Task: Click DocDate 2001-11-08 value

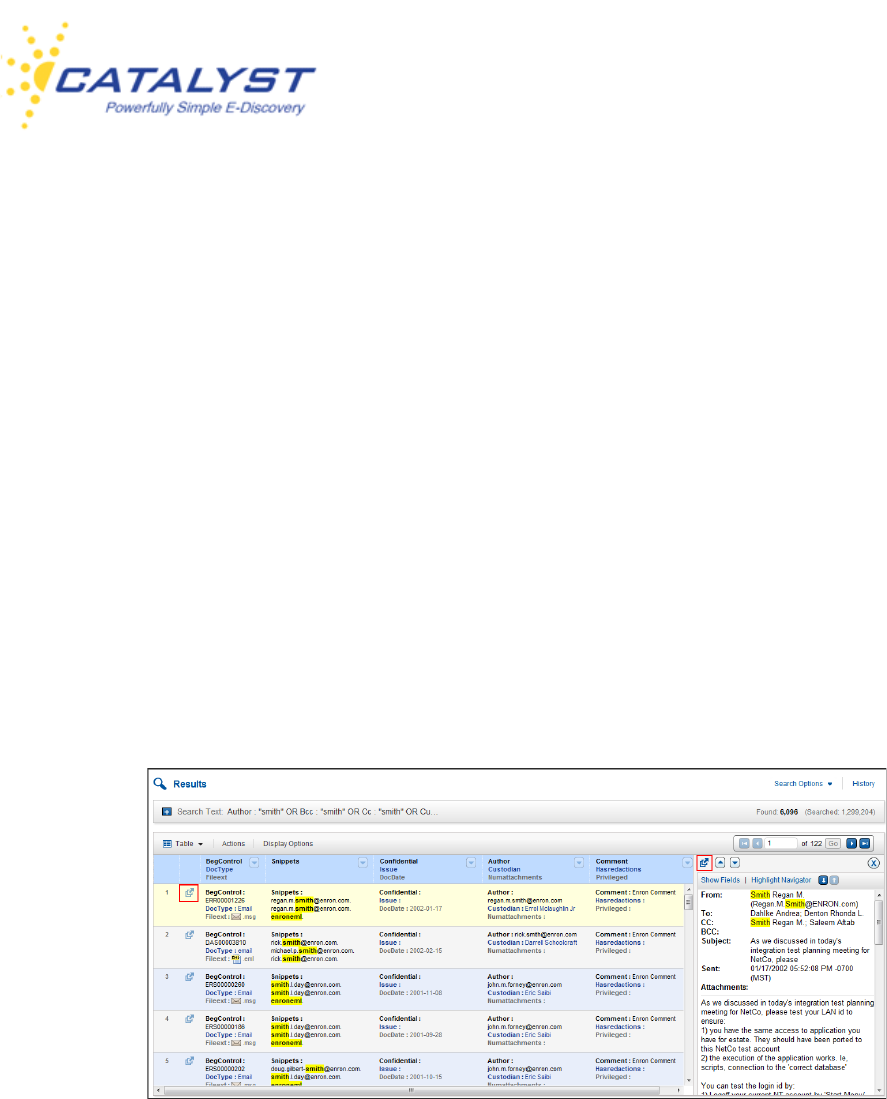Action: (425, 993)
